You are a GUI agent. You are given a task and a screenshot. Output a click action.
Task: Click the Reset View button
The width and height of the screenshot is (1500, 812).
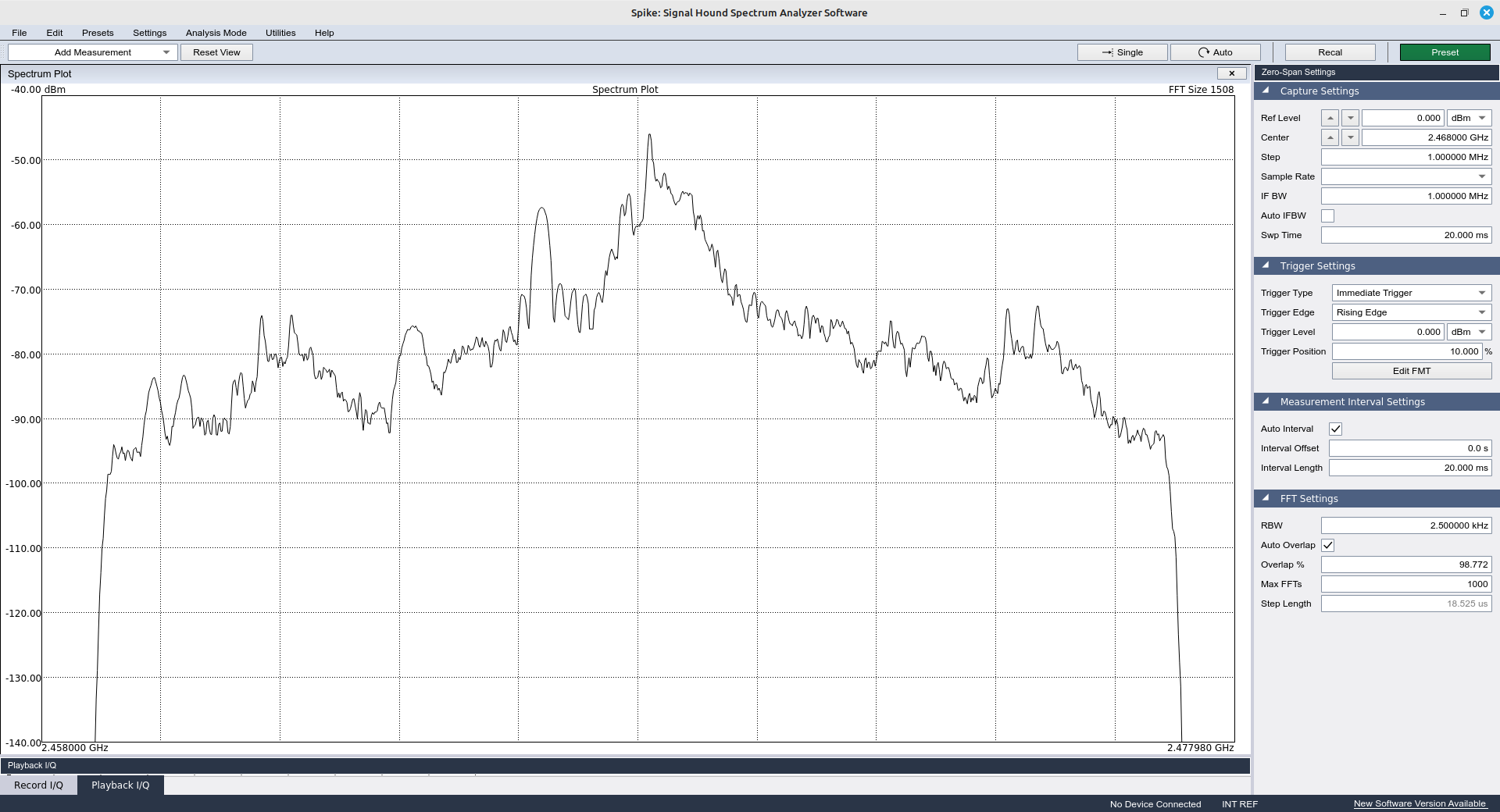(216, 52)
